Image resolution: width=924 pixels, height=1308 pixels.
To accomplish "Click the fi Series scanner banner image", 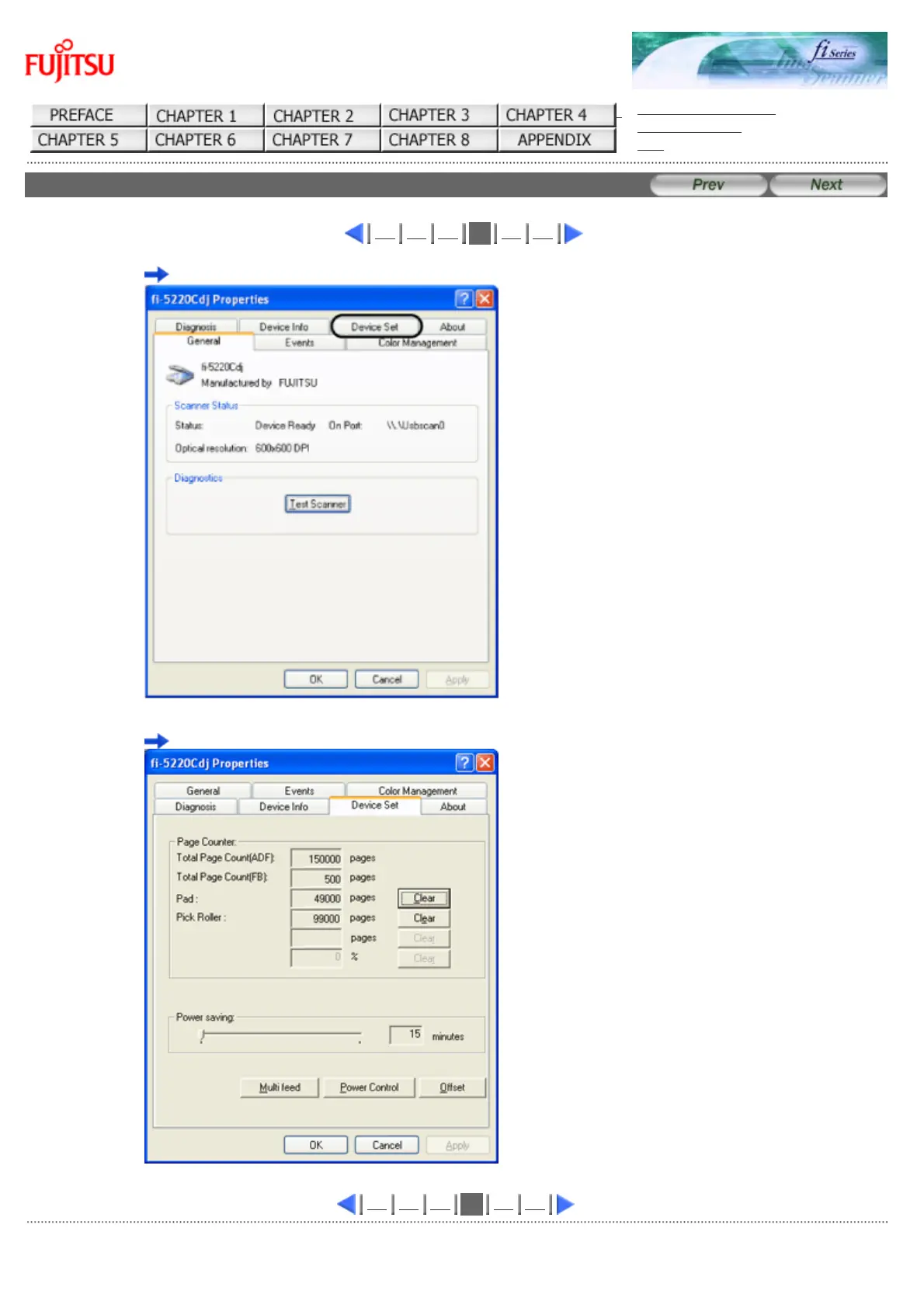I will click(x=759, y=61).
